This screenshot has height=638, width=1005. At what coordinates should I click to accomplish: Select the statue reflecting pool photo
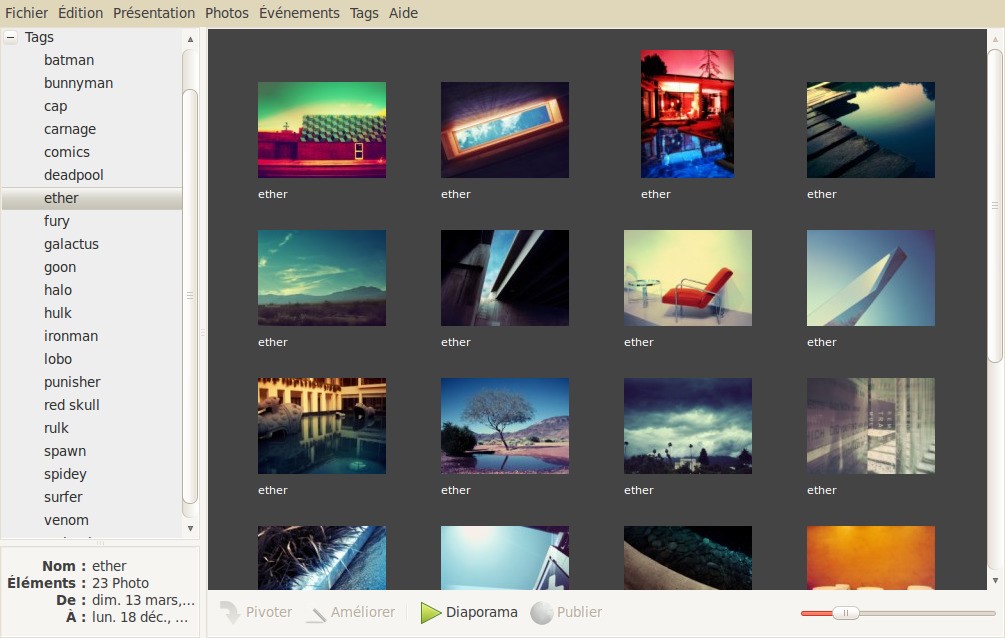(322, 426)
